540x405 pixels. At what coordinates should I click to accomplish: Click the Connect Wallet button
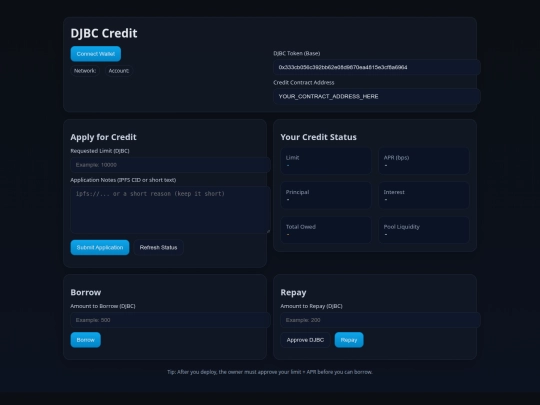pyautogui.click(x=96, y=54)
